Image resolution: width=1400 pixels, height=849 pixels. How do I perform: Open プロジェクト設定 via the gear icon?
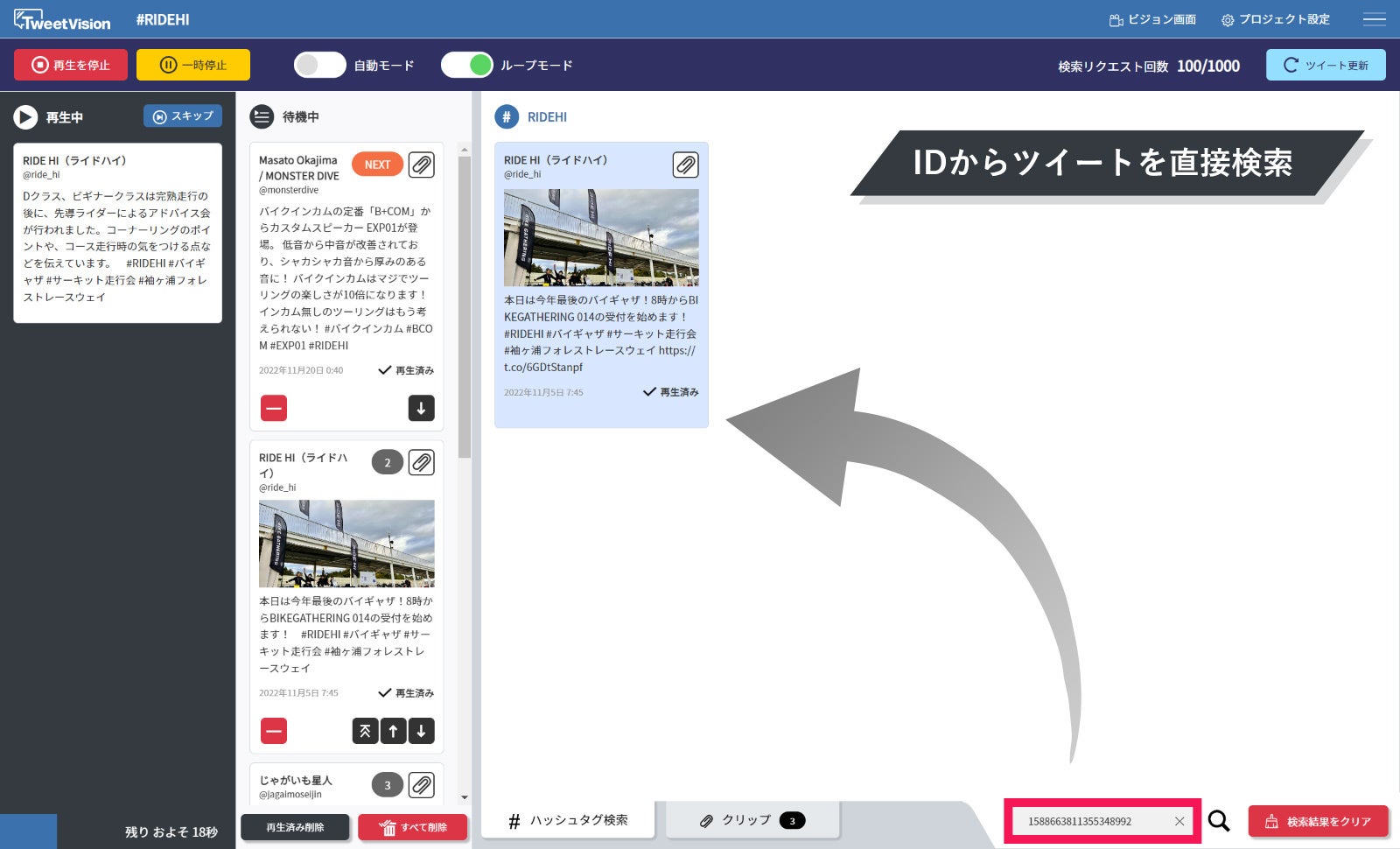tap(1277, 18)
